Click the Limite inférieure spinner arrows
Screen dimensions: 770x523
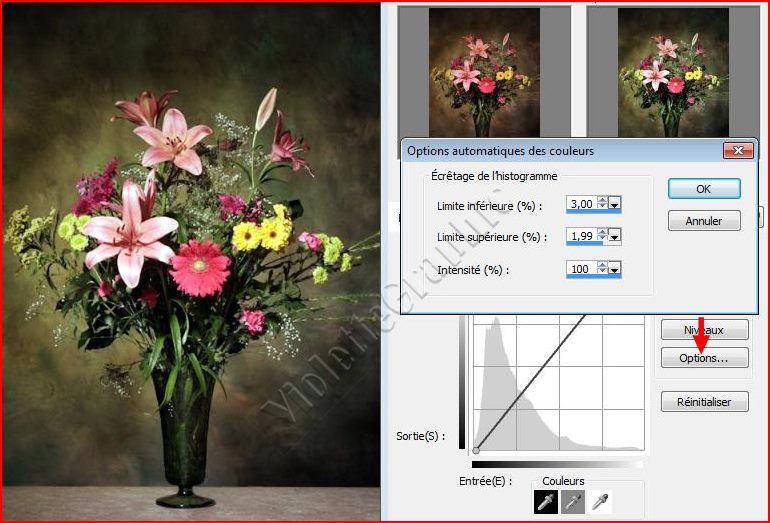pyautogui.click(x=602, y=204)
